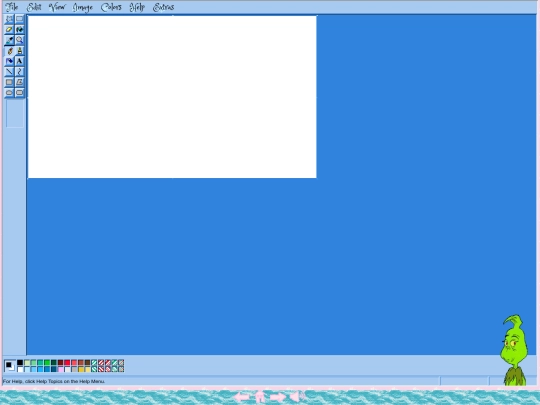This screenshot has height=405, width=540.
Task: Open the Colors menu
Action: point(111,7)
